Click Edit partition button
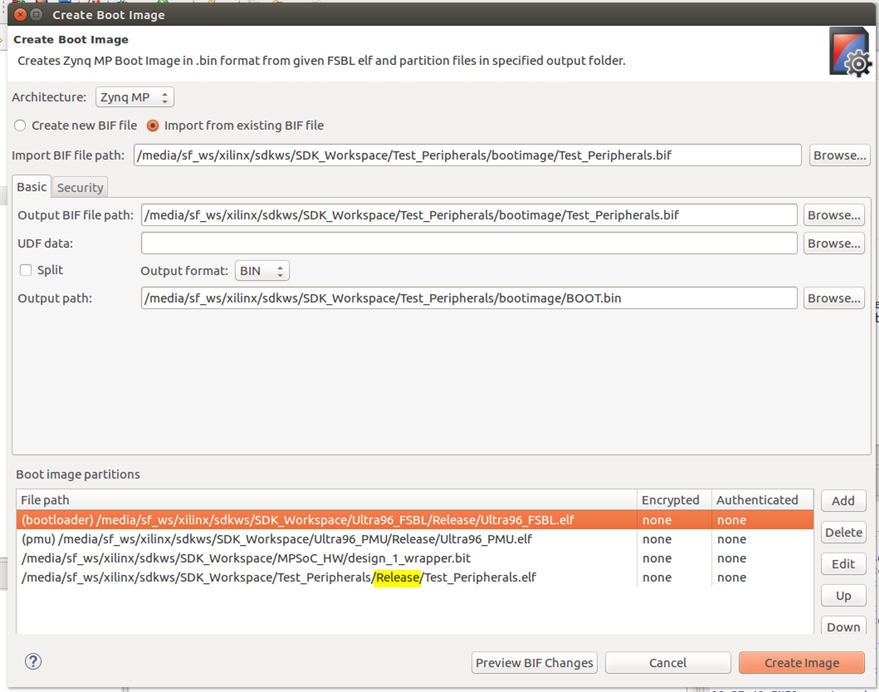 (844, 564)
